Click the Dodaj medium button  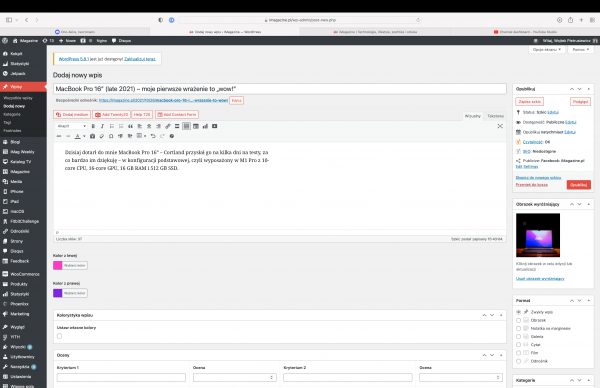click(x=72, y=114)
